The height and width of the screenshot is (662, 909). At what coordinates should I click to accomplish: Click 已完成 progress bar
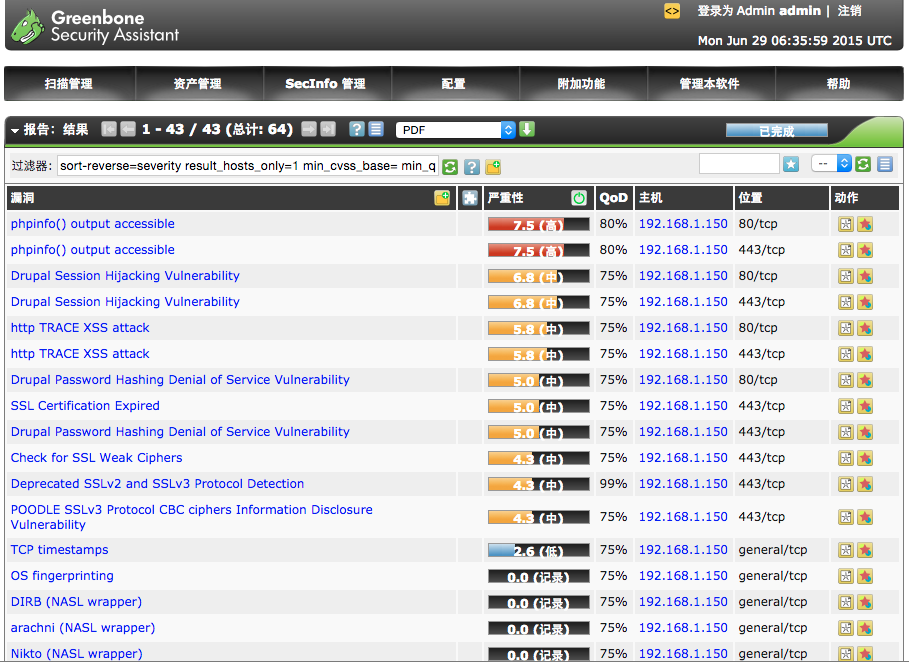[x=777, y=131]
